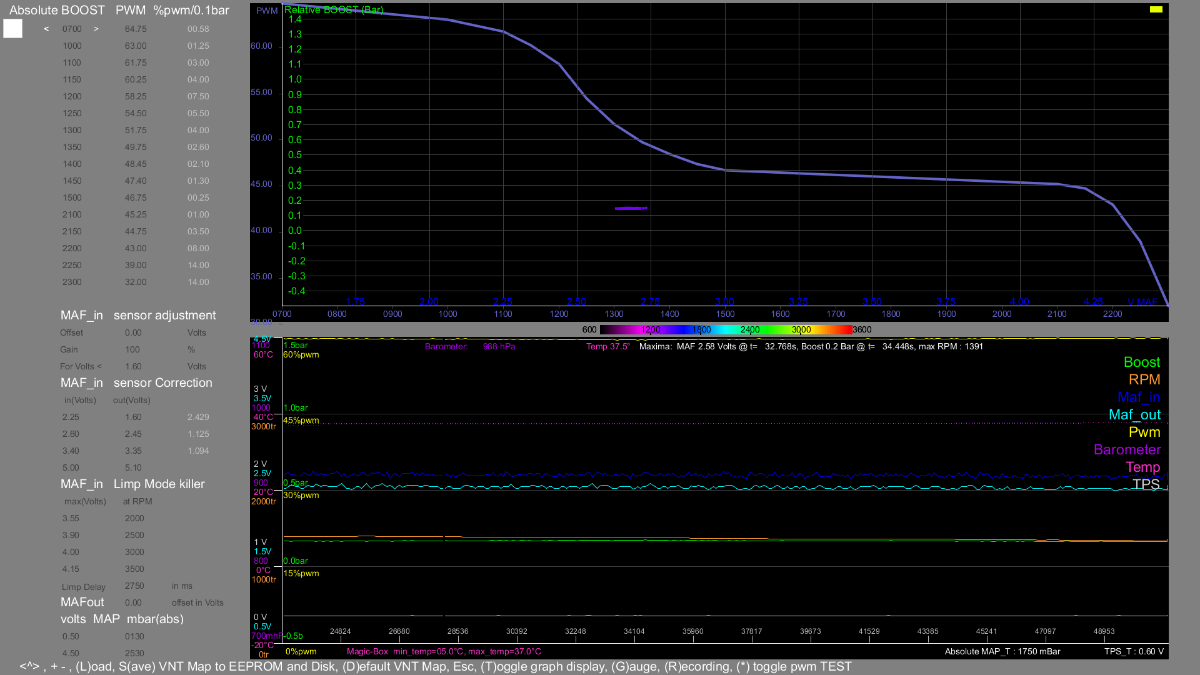Viewport: 1200px width, 675px height.
Task: Select PWM value 43.00
Action: click(136, 247)
